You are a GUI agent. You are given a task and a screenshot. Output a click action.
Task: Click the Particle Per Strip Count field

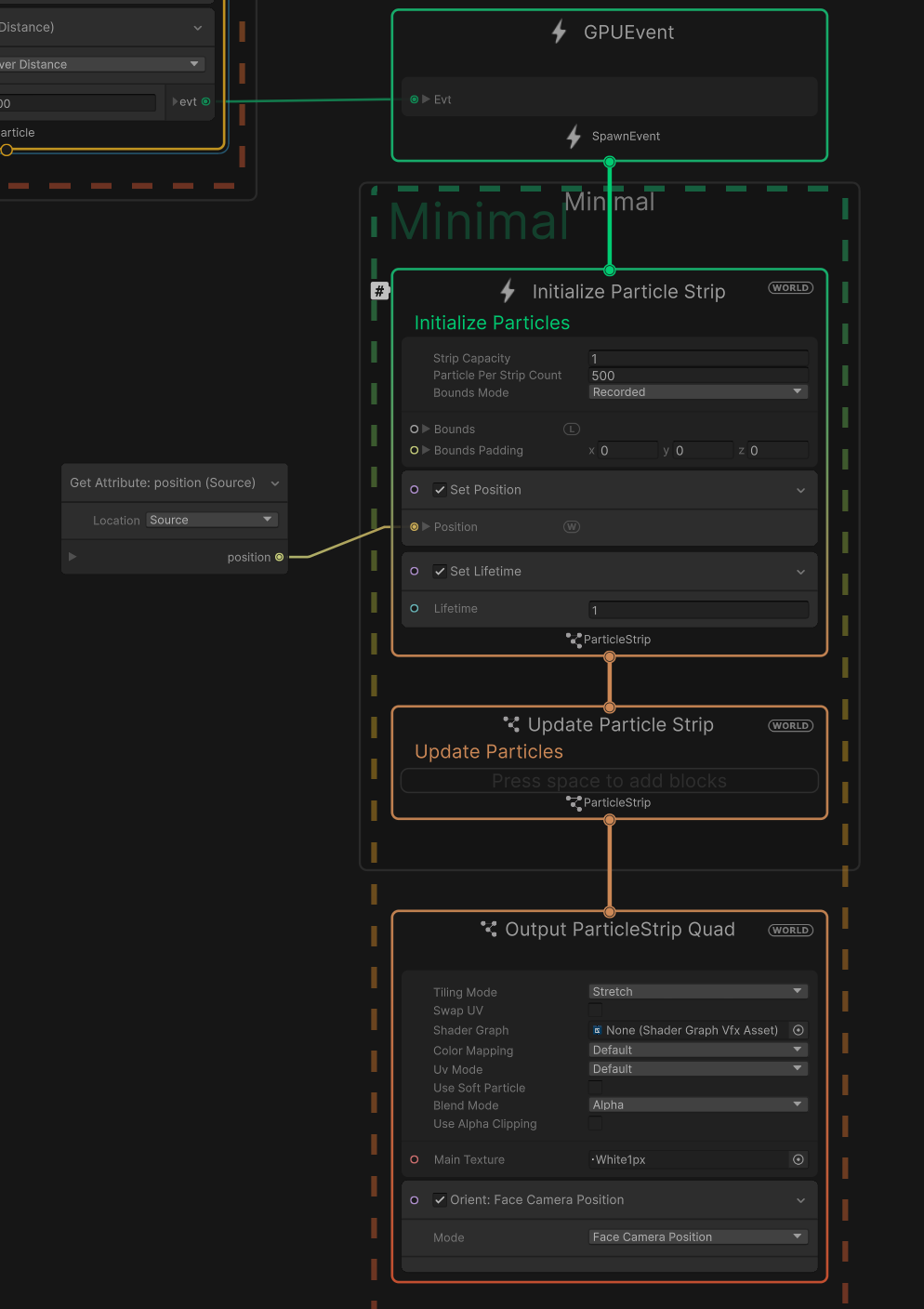698,376
